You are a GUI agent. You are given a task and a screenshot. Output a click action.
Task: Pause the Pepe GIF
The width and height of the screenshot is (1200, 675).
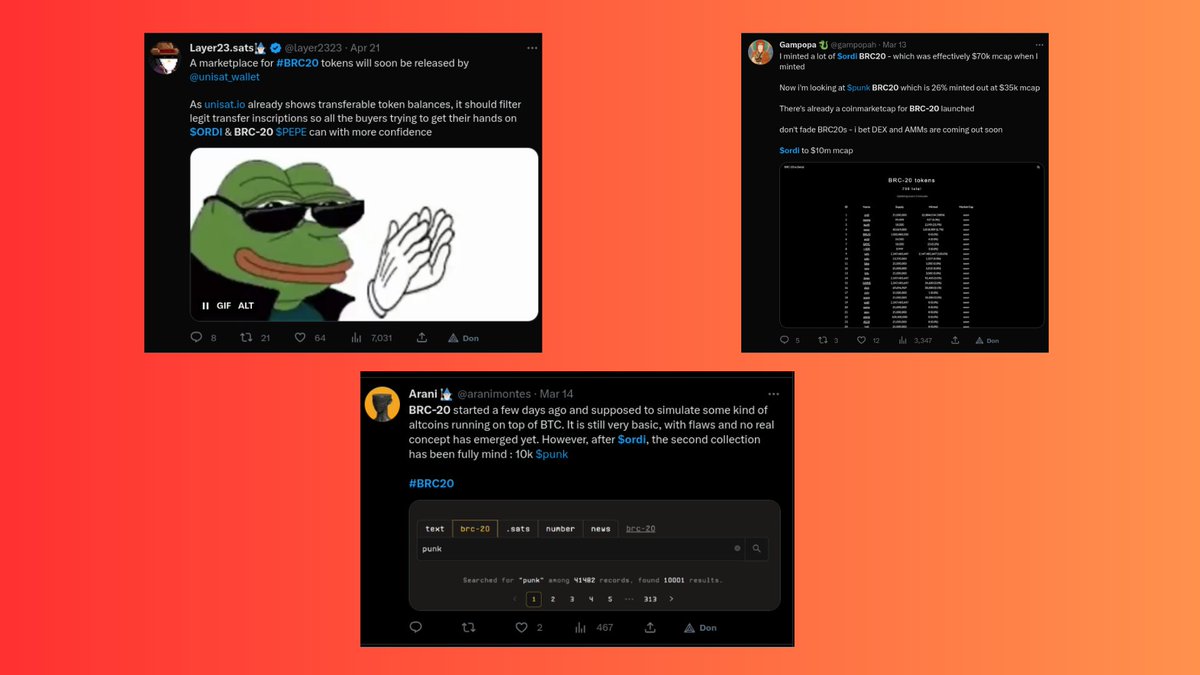pos(205,306)
